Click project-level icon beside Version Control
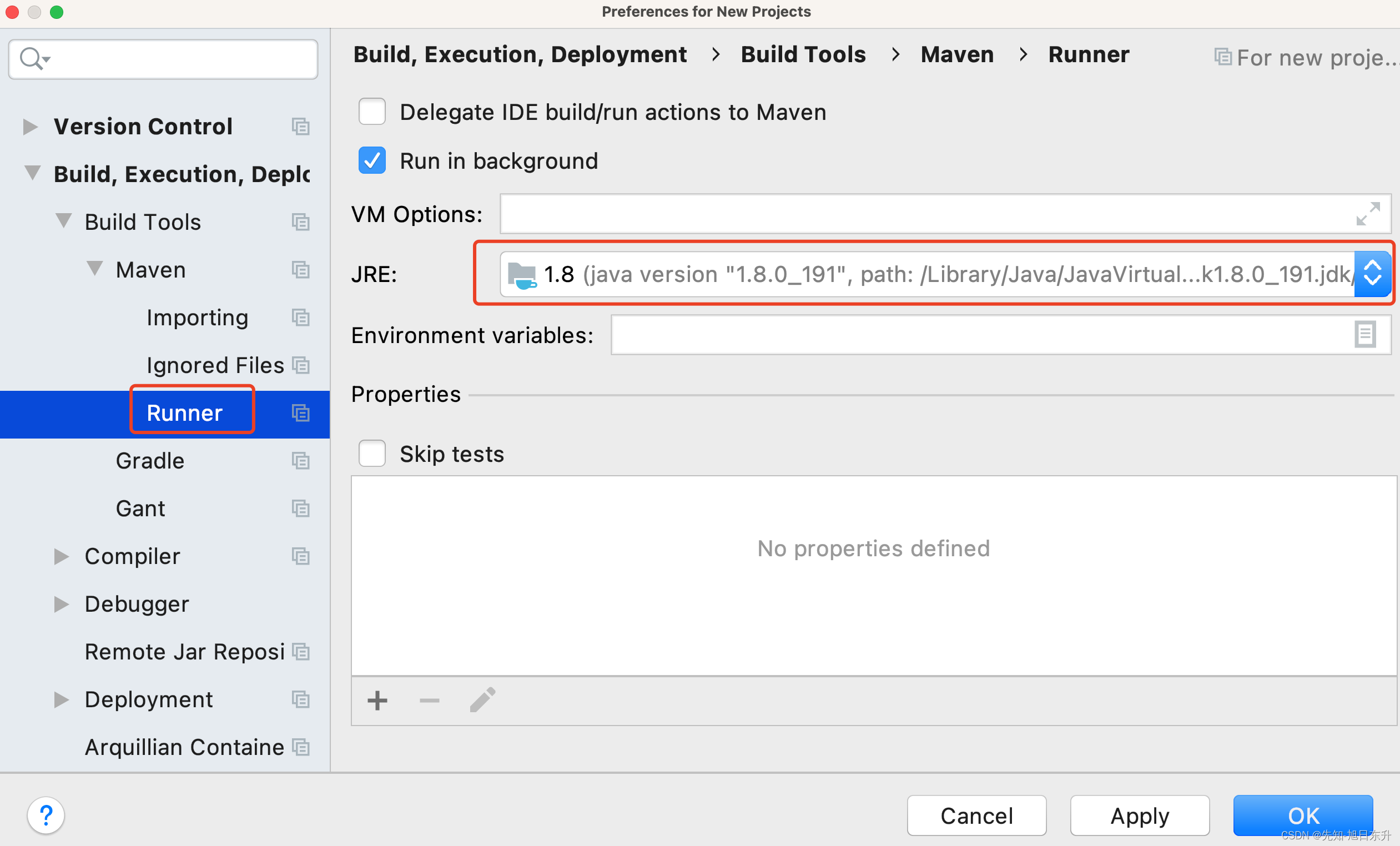 coord(300,126)
